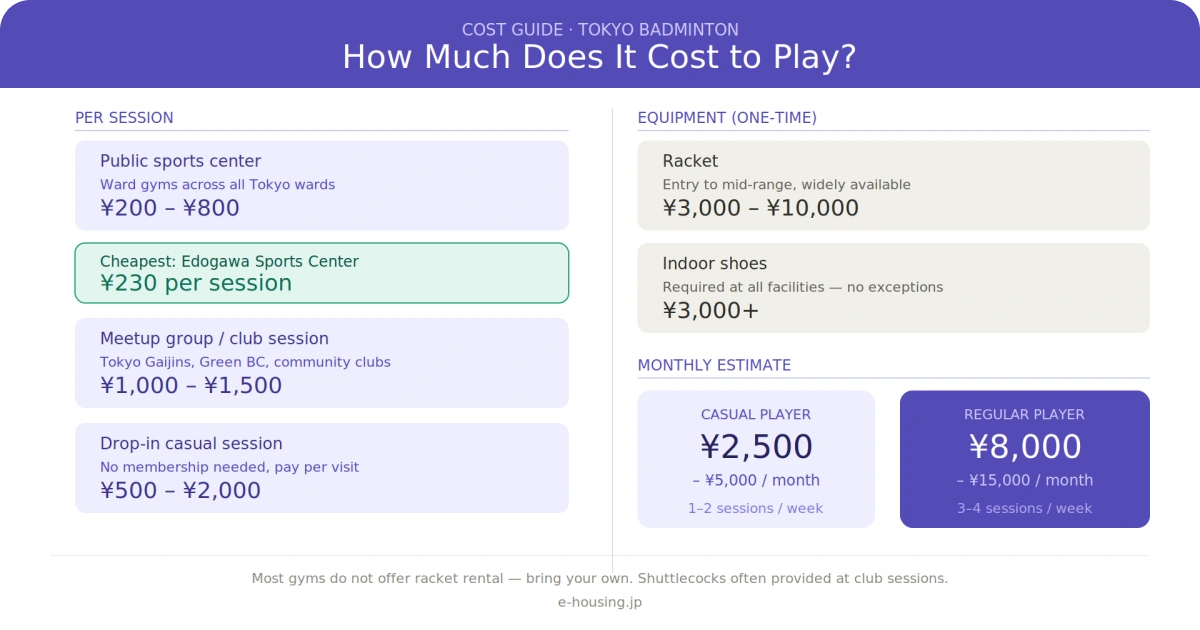Click the Monthly Estimate heading
1200x630 pixels.
(714, 366)
